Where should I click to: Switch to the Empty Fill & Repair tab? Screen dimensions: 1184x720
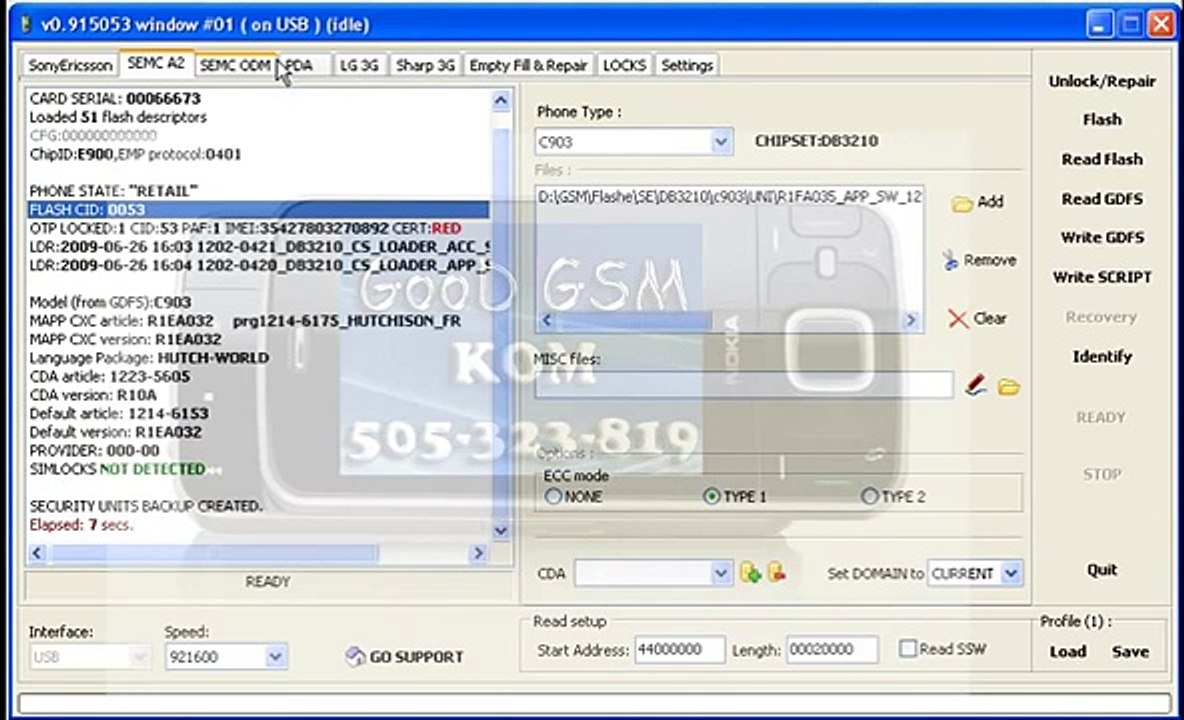(528, 66)
